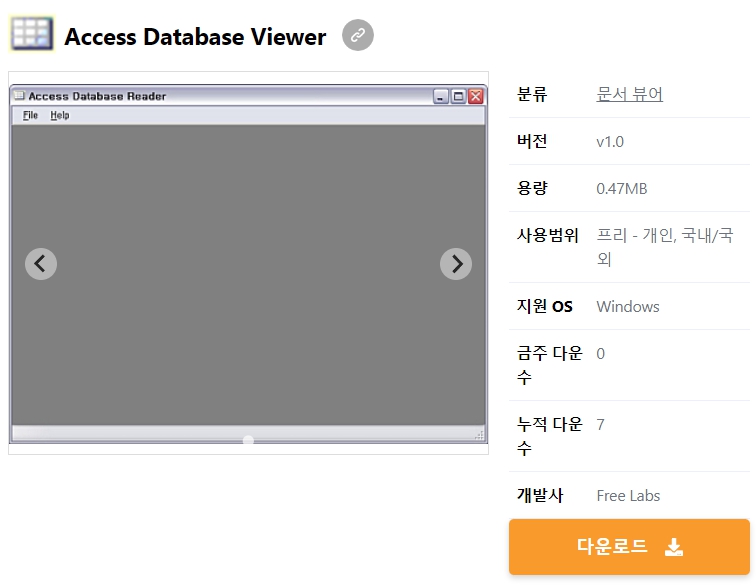Click the Access Database Viewer title

(x=195, y=37)
